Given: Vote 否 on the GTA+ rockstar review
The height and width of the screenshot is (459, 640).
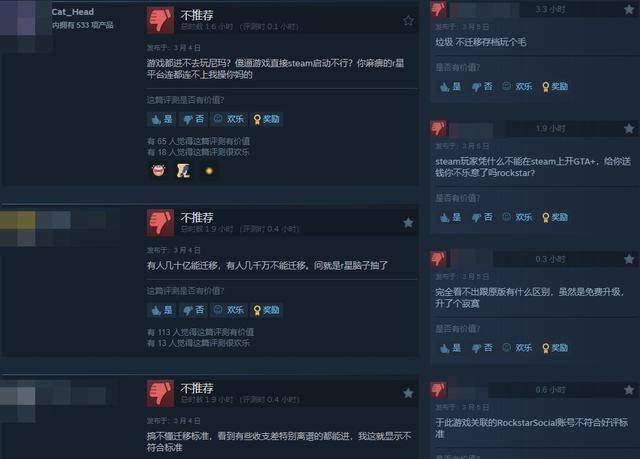Looking at the screenshot, I should click(482, 217).
